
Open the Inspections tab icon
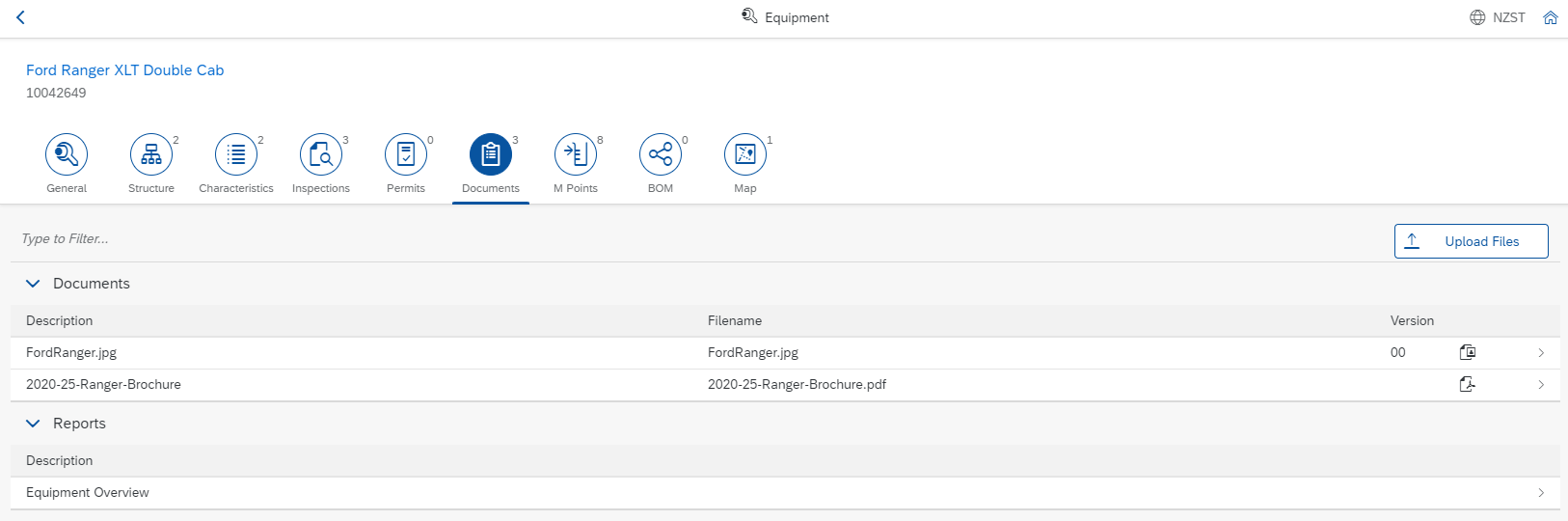321,154
